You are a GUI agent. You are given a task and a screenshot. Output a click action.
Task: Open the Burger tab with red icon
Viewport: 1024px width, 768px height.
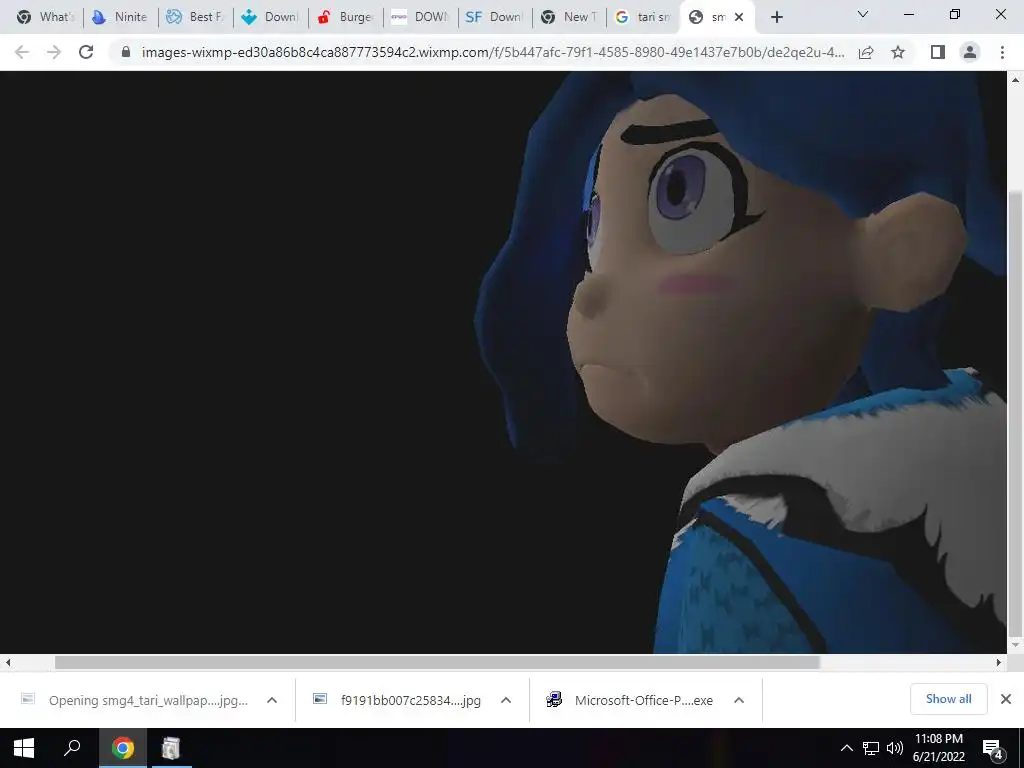tap(345, 17)
